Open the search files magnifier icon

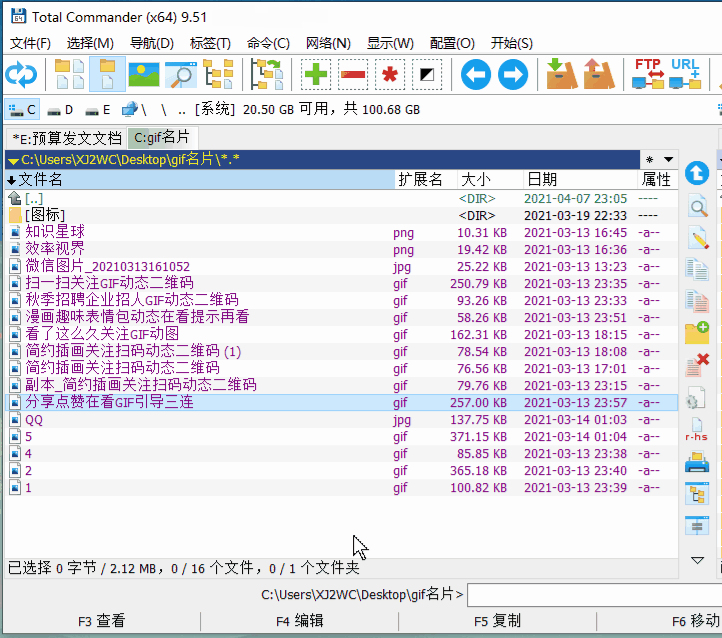[181, 74]
